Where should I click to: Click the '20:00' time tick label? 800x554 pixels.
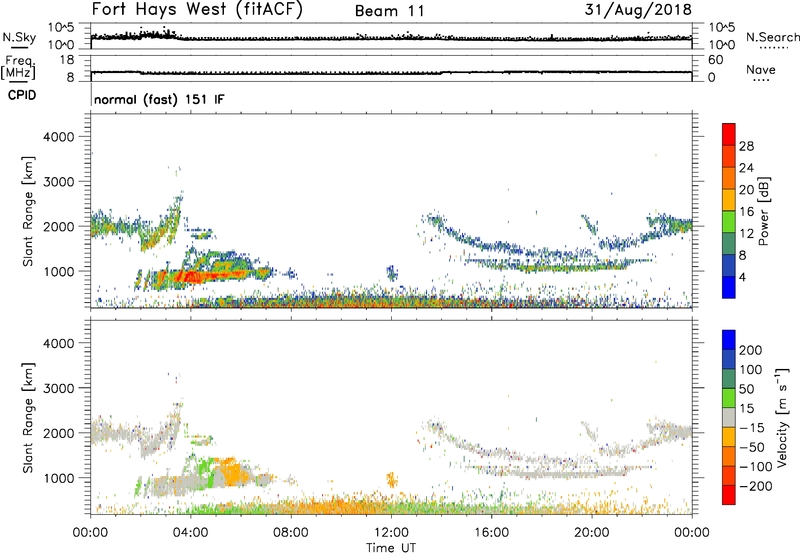click(592, 533)
